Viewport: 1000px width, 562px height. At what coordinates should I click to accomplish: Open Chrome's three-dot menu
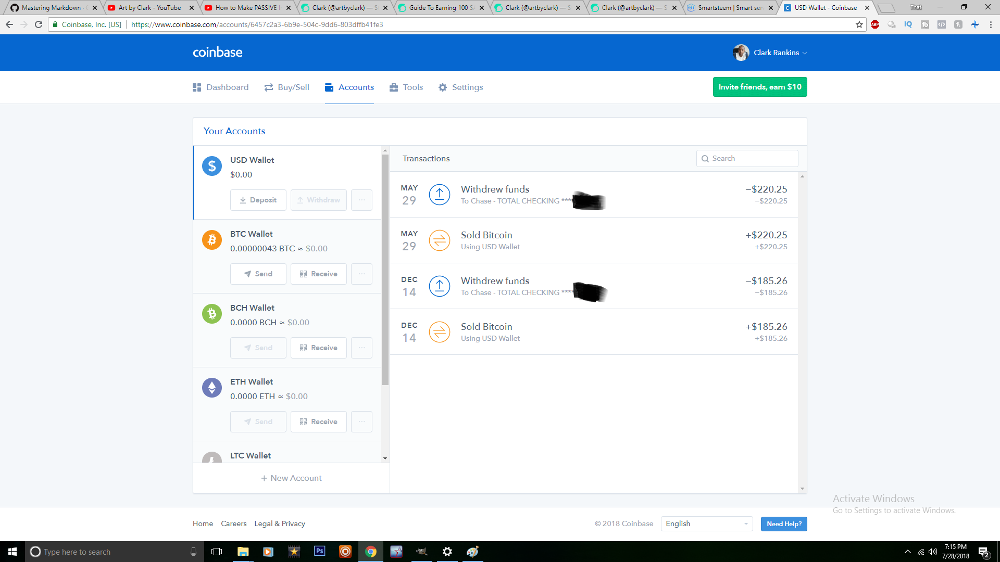990,24
